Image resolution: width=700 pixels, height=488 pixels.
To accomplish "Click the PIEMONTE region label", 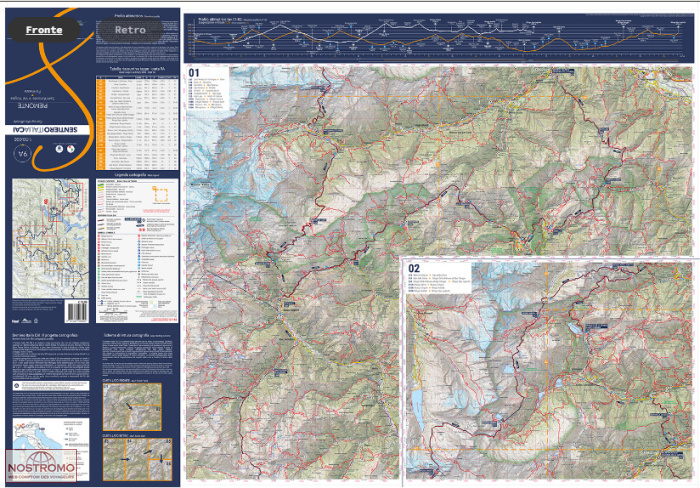I will 33,106.
